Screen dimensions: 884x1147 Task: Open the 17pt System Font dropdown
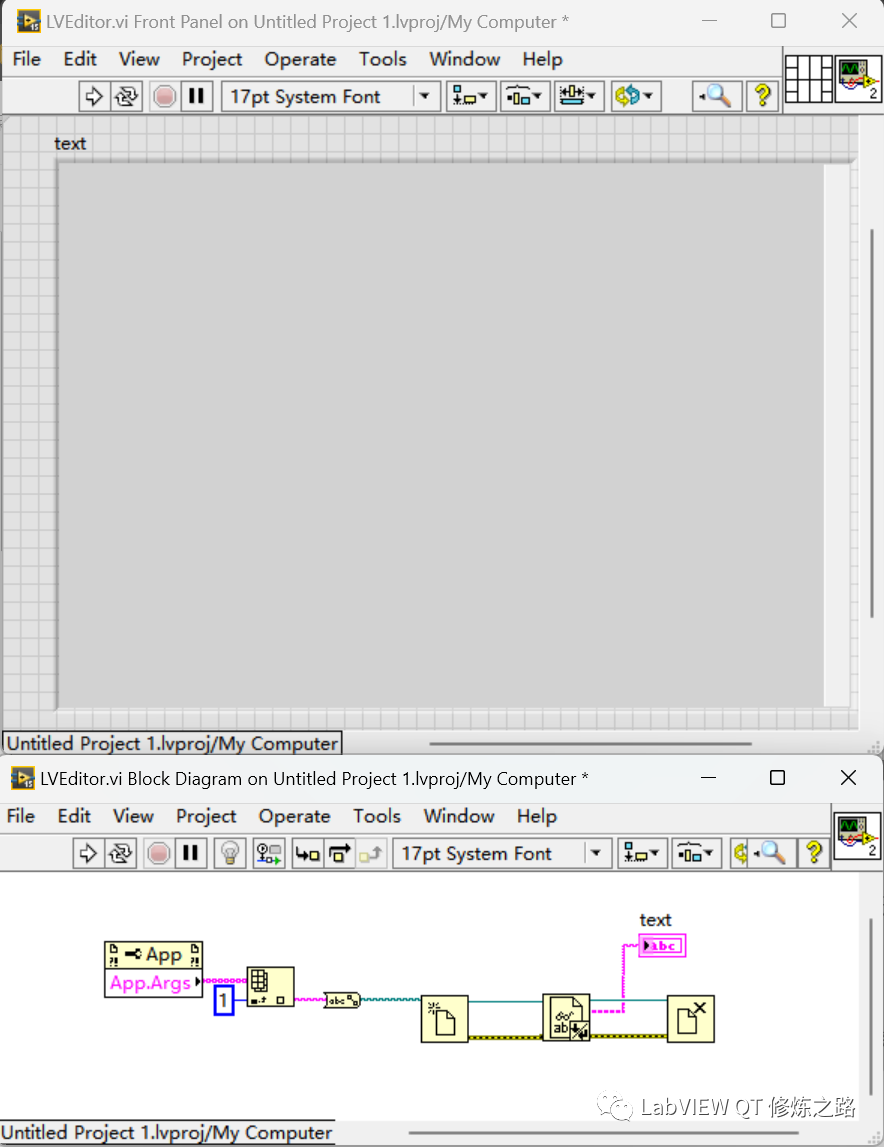[x=424, y=96]
